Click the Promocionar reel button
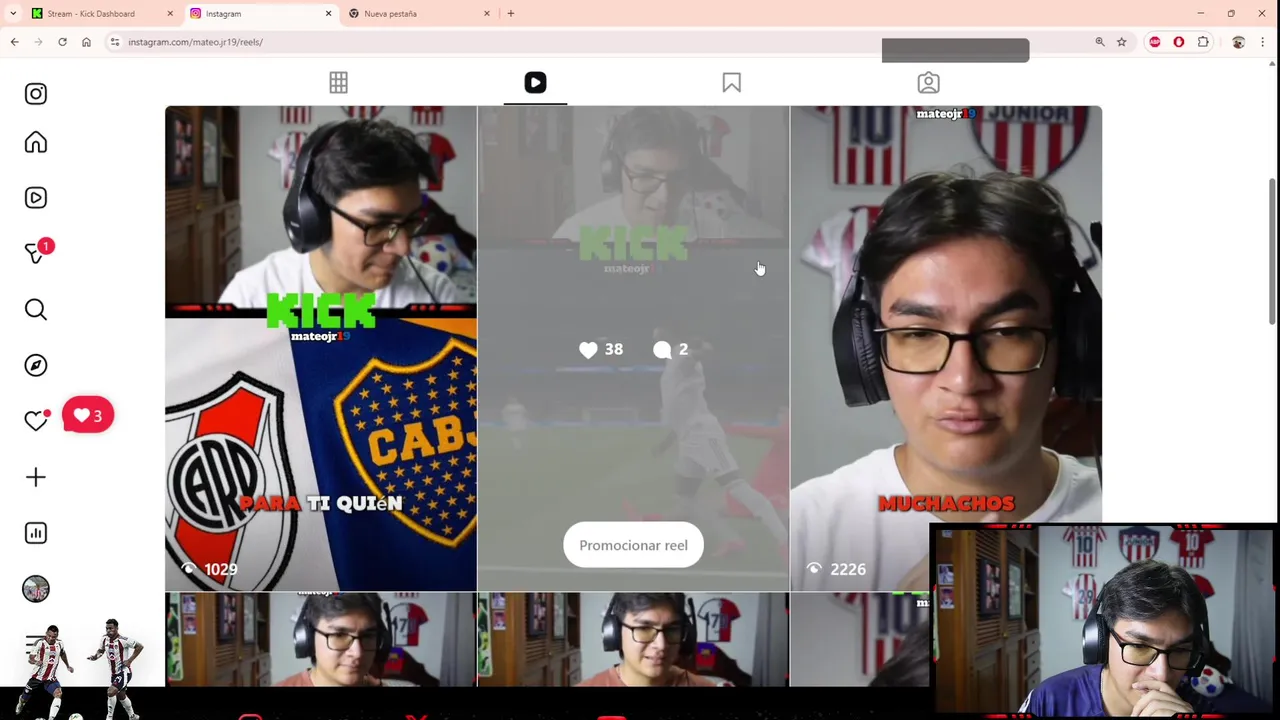The width and height of the screenshot is (1280, 720). [x=633, y=546]
